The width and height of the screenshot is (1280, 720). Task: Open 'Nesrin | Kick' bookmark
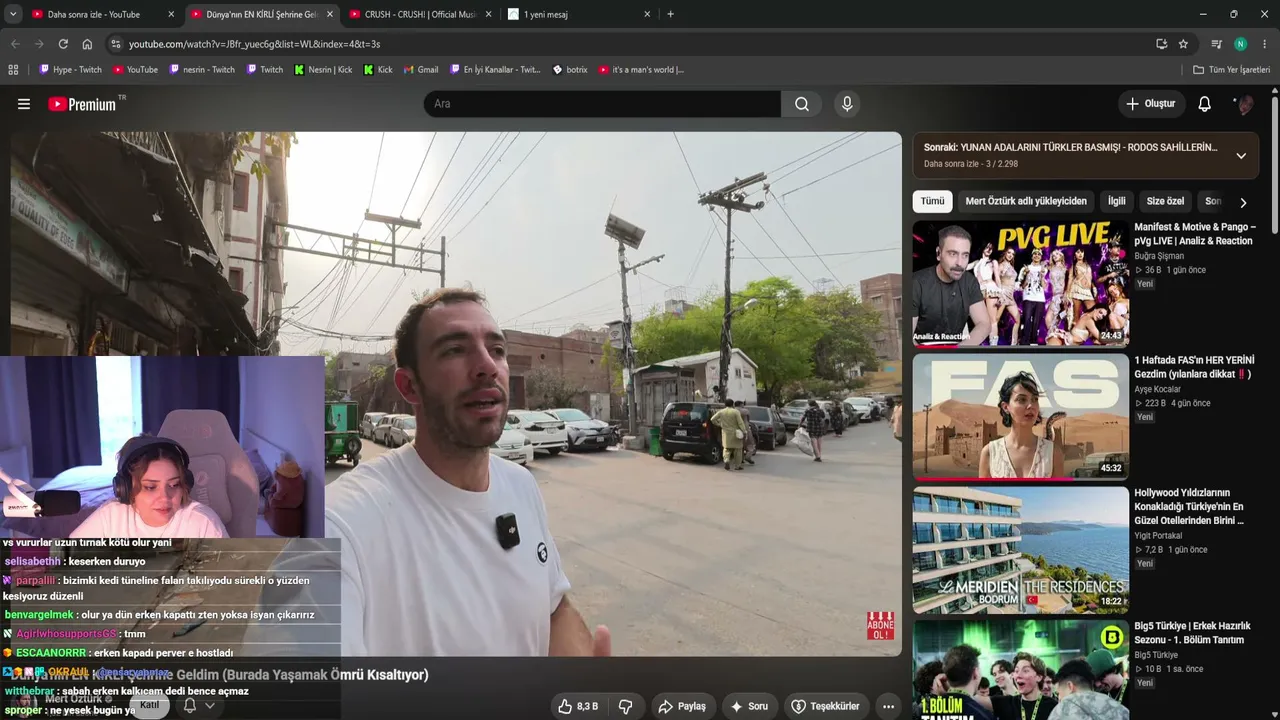click(323, 70)
